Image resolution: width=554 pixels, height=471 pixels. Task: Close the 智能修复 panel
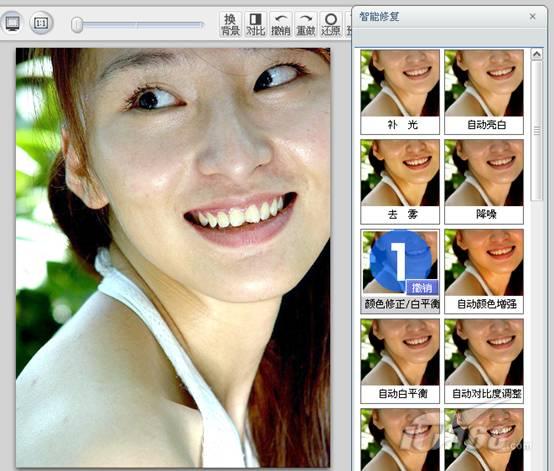point(532,17)
